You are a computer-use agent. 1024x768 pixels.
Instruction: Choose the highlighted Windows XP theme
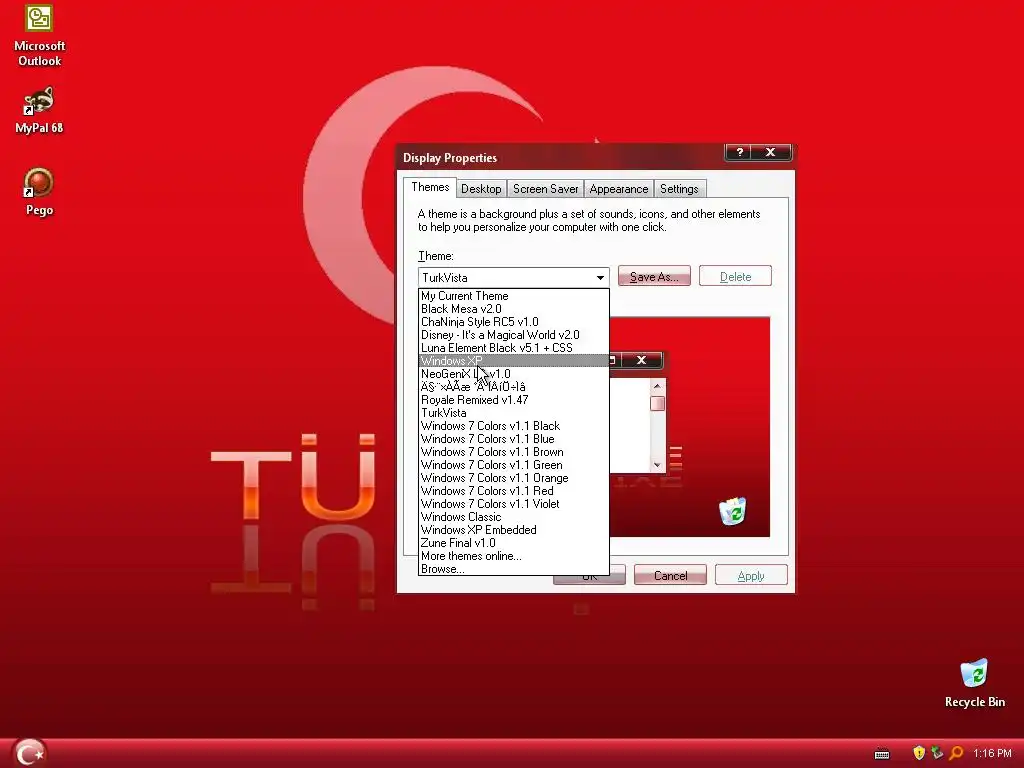(x=513, y=361)
